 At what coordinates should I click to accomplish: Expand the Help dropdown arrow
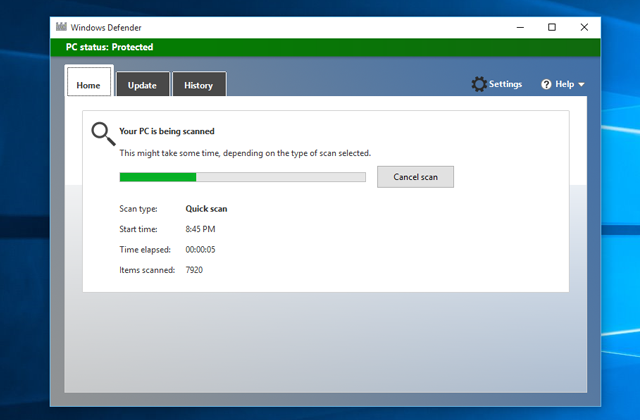581,84
